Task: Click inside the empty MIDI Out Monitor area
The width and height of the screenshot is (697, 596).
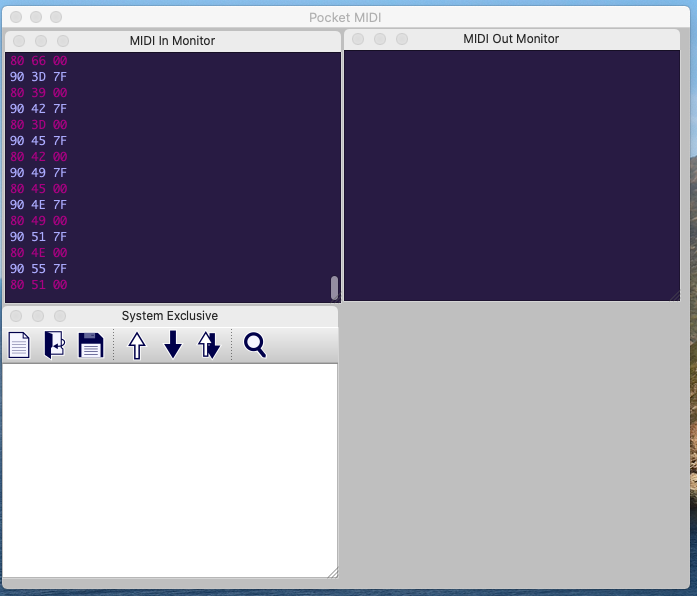Action: 512,175
